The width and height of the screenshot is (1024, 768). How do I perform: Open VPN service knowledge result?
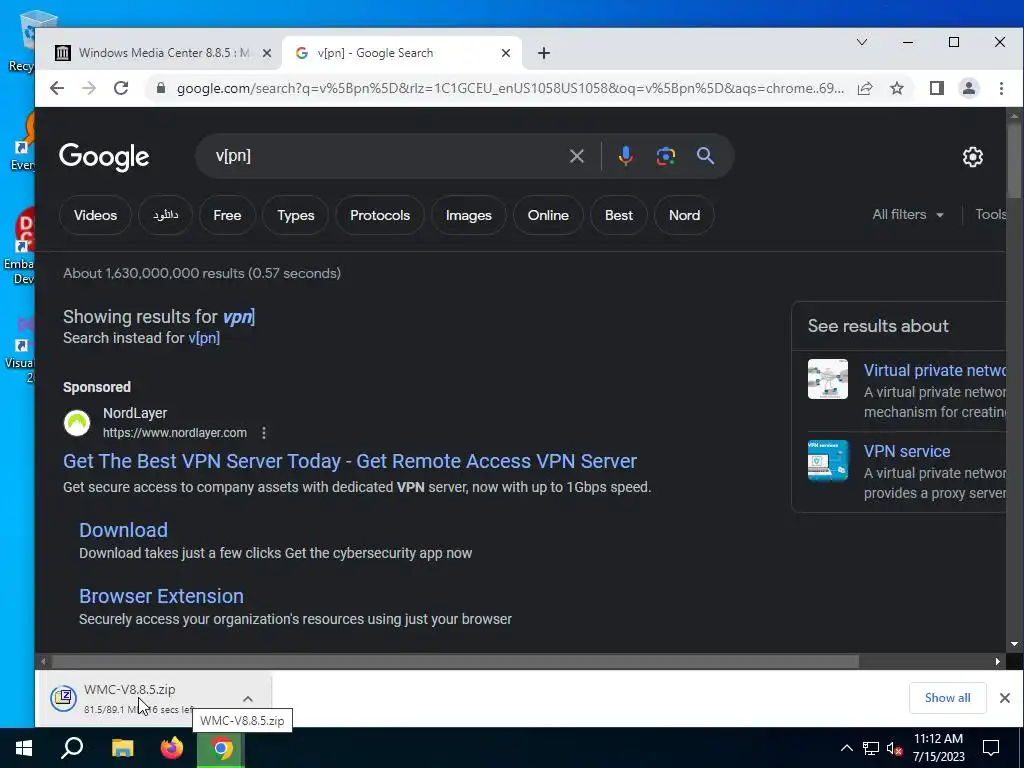click(x=906, y=451)
